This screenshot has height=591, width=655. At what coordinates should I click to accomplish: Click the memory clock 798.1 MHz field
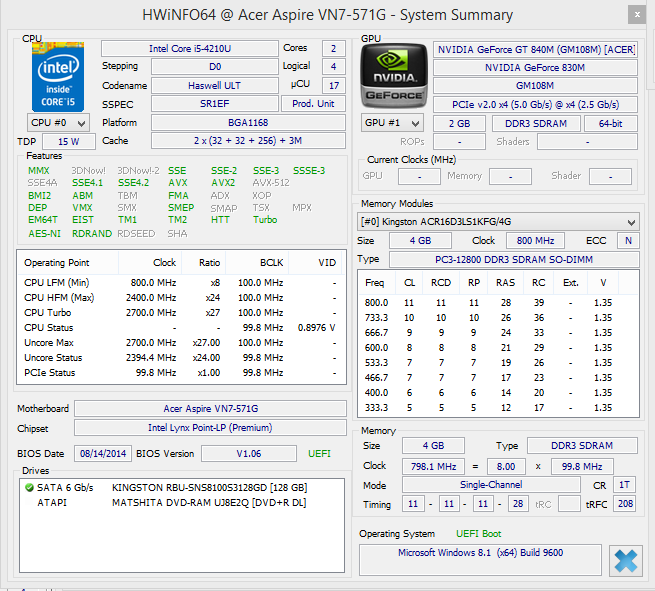[x=434, y=467]
